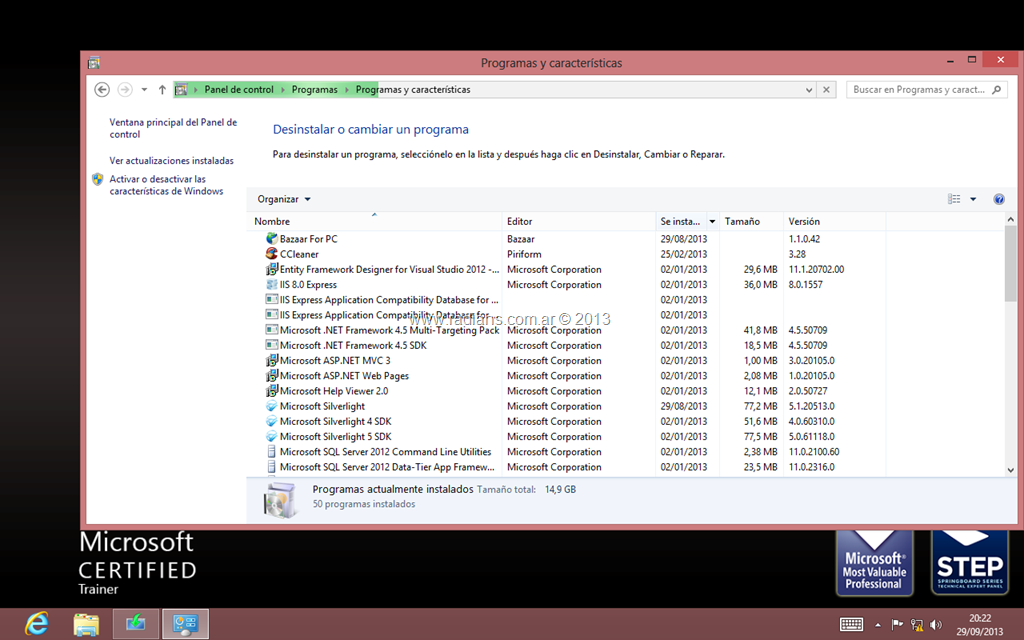1024x640 pixels.
Task: Click the Up one level arrow
Action: click(x=162, y=90)
